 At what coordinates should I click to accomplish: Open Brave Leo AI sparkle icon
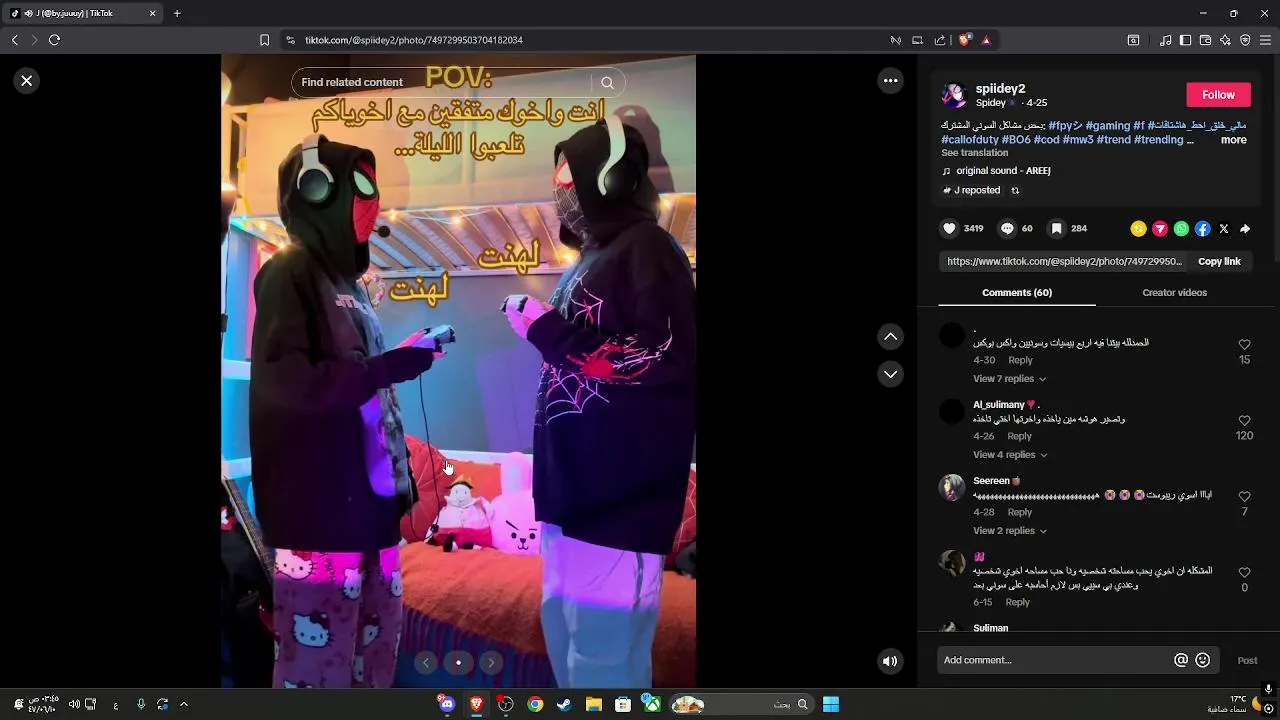point(1225,40)
